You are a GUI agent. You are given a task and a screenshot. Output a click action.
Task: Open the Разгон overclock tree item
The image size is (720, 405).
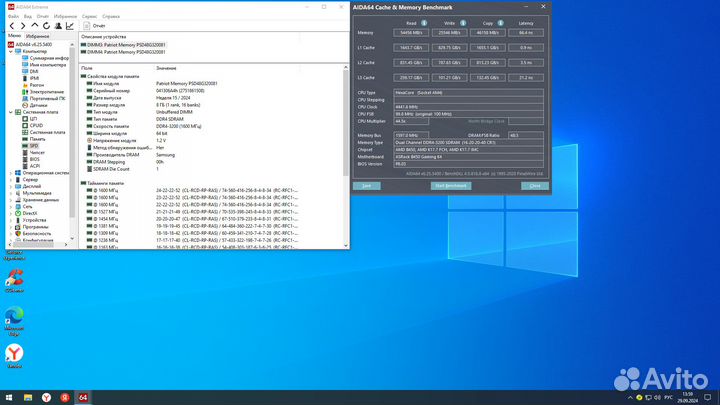(x=33, y=85)
